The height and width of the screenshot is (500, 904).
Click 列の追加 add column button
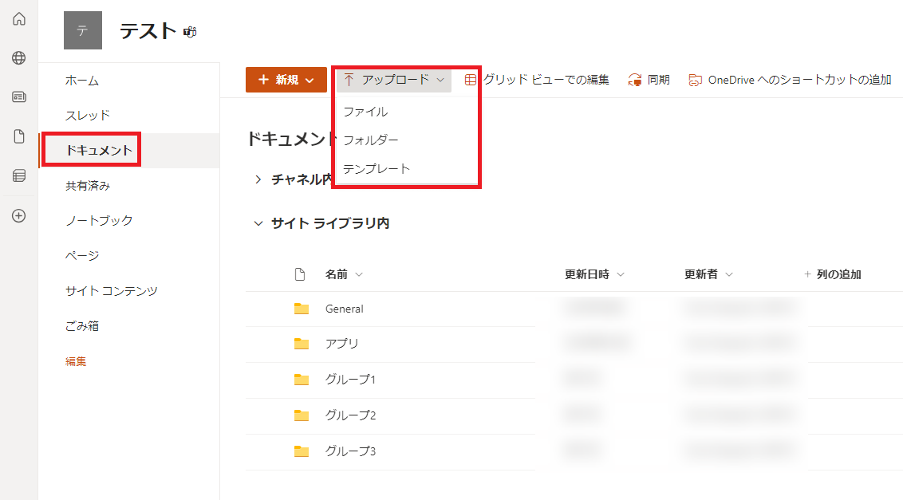(x=833, y=275)
